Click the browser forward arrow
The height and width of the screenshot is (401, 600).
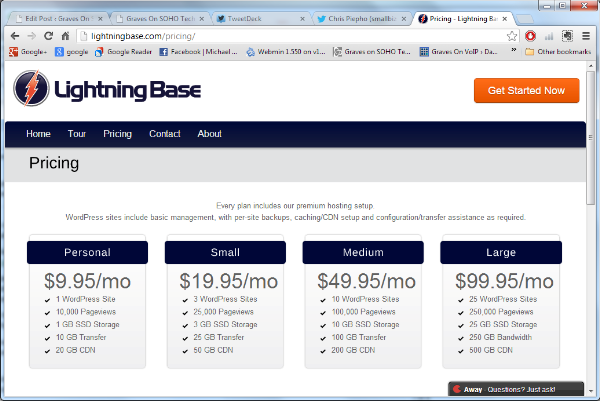point(31,36)
